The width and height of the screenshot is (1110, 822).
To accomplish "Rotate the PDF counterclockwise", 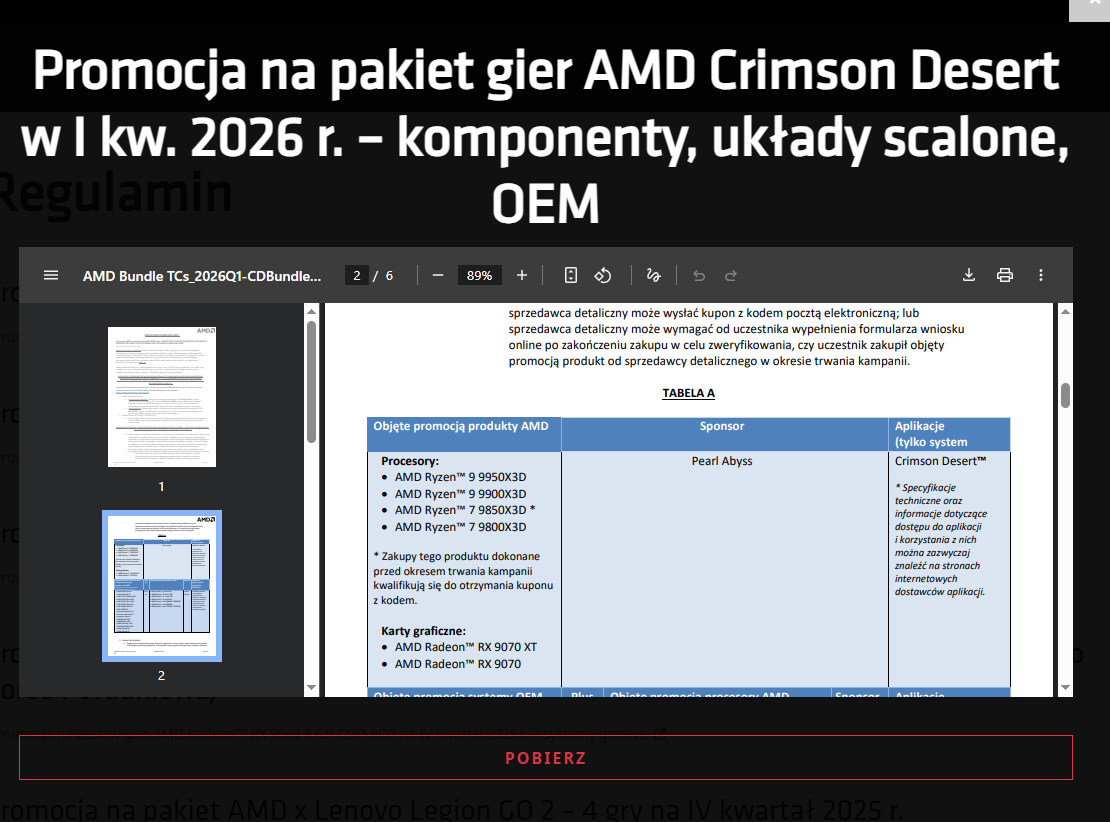I will click(603, 275).
